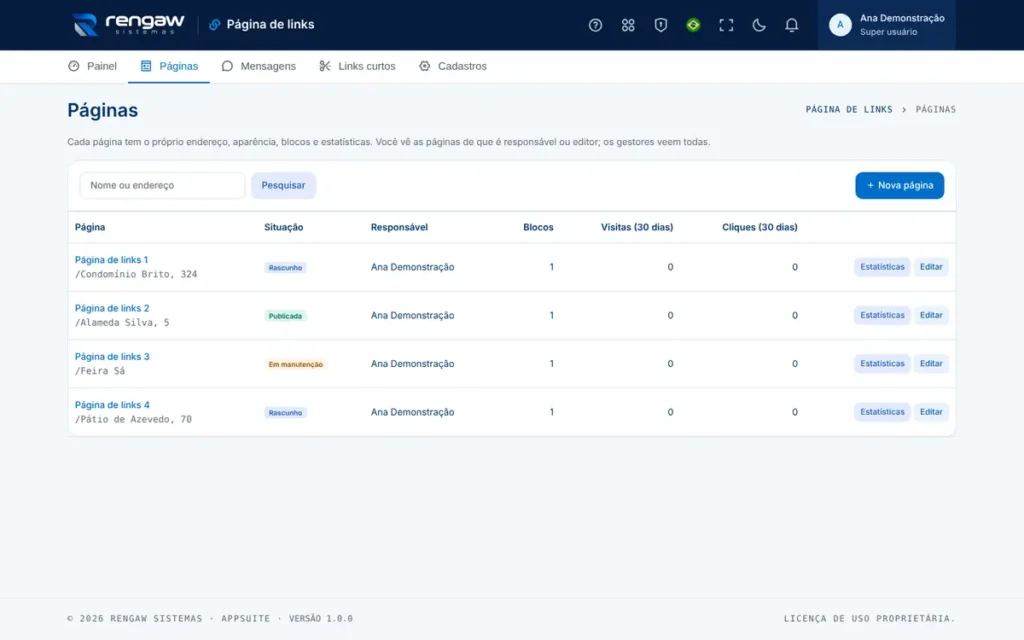
Task: Click the address /Feira Sá
Action: [x=100, y=371]
